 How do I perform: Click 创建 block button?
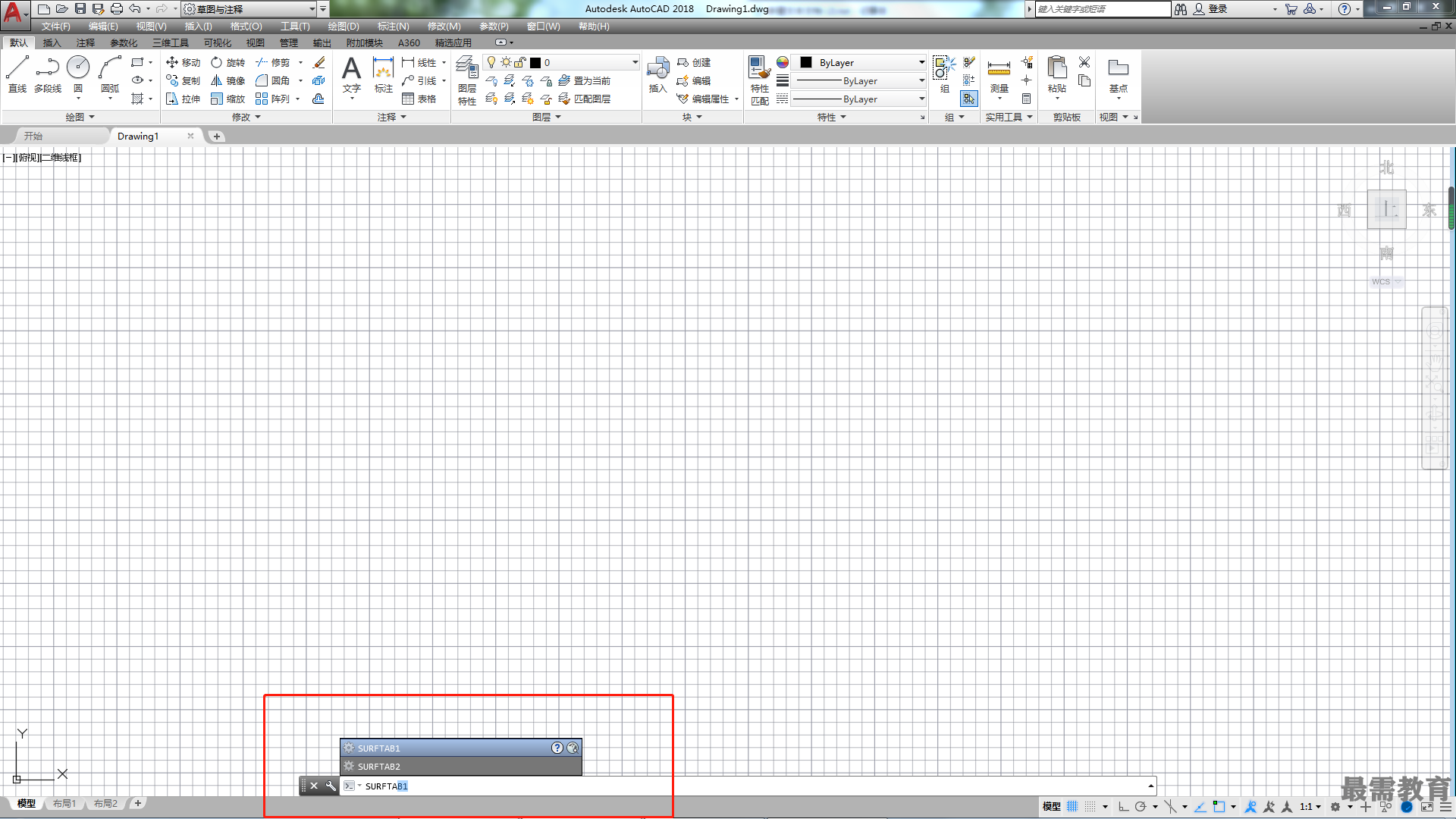point(694,62)
